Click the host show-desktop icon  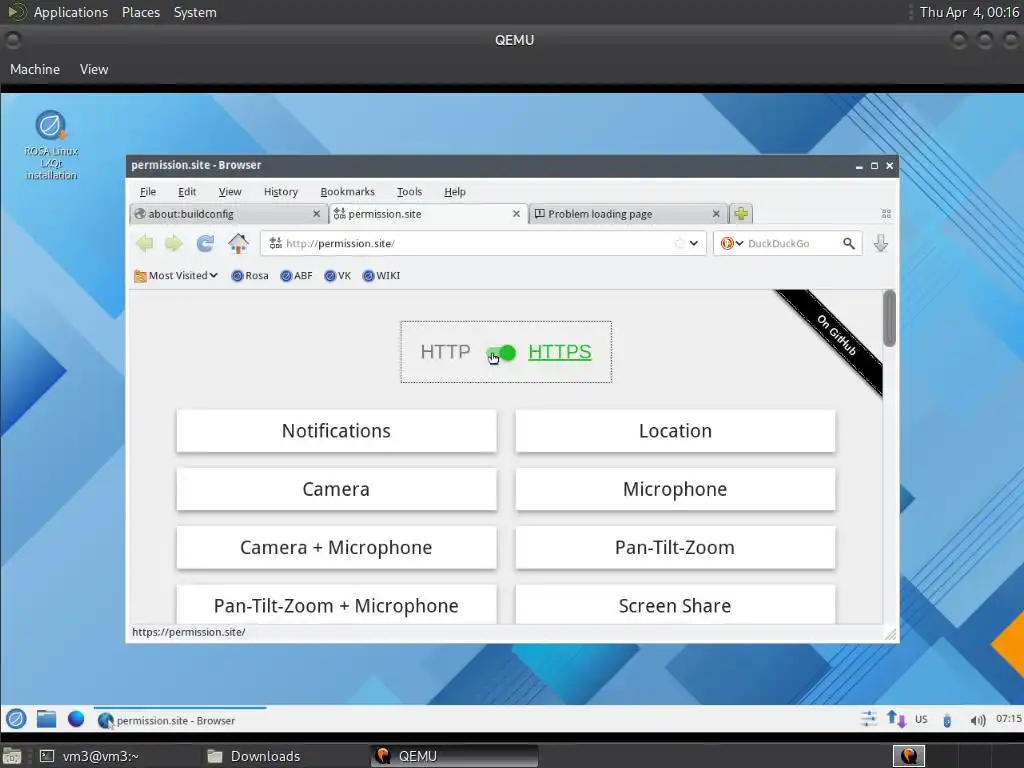coord(12,756)
